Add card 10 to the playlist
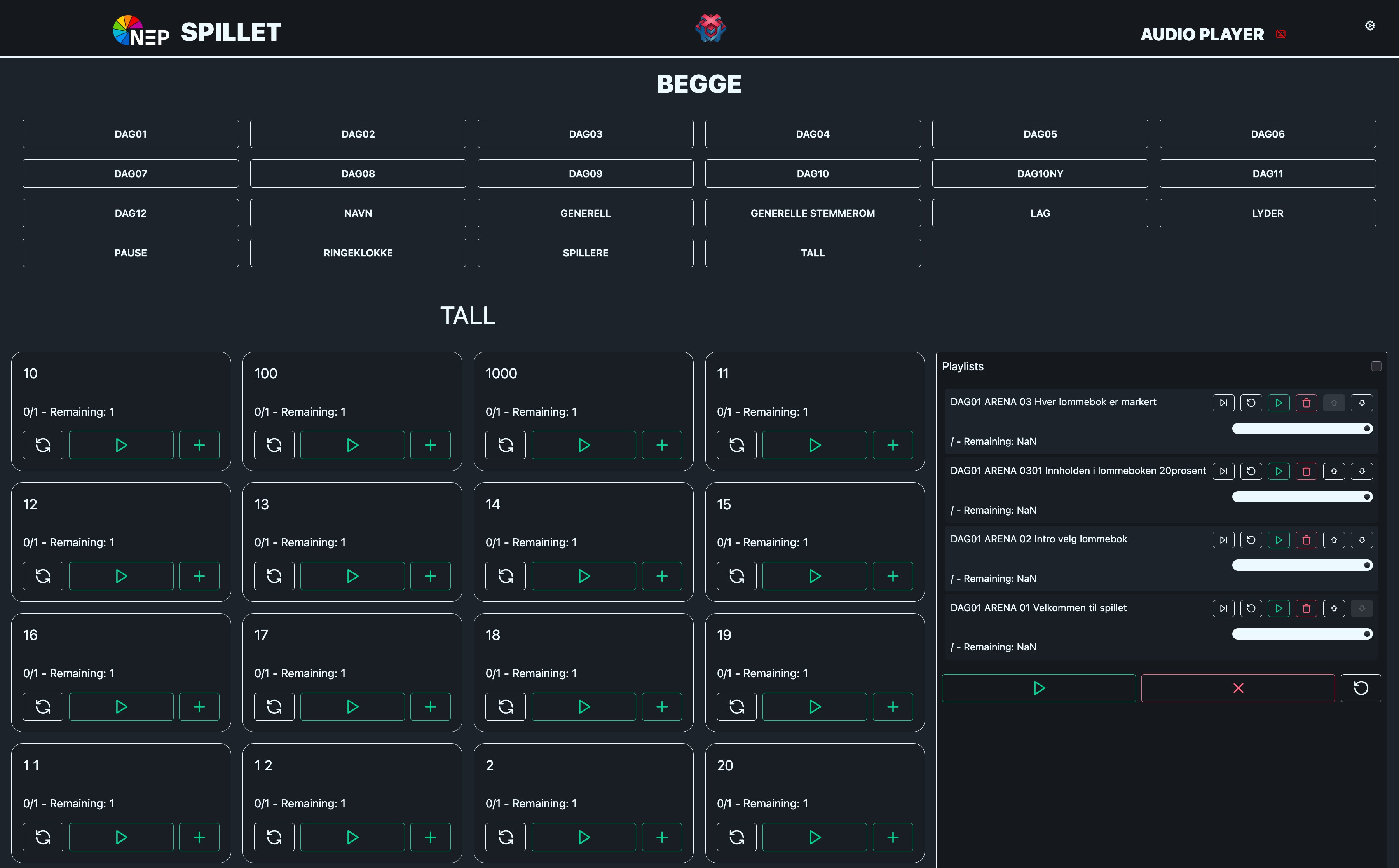Image resolution: width=1399 pixels, height=868 pixels. 199,445
